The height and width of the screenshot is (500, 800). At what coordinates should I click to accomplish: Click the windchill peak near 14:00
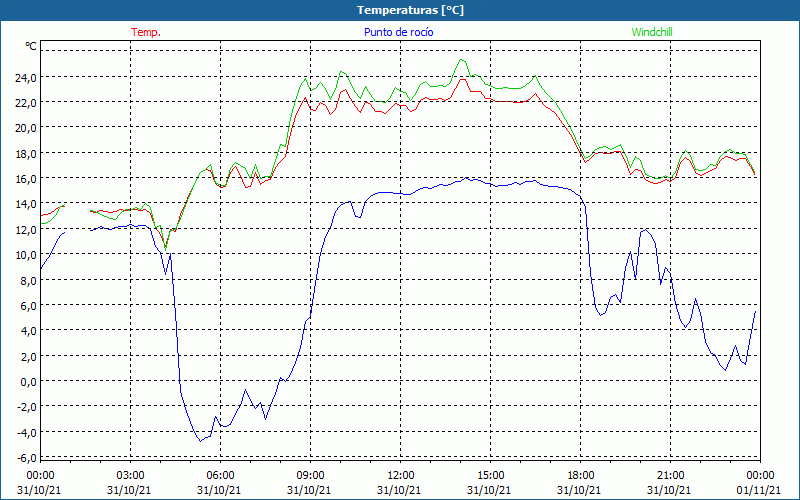tap(461, 59)
